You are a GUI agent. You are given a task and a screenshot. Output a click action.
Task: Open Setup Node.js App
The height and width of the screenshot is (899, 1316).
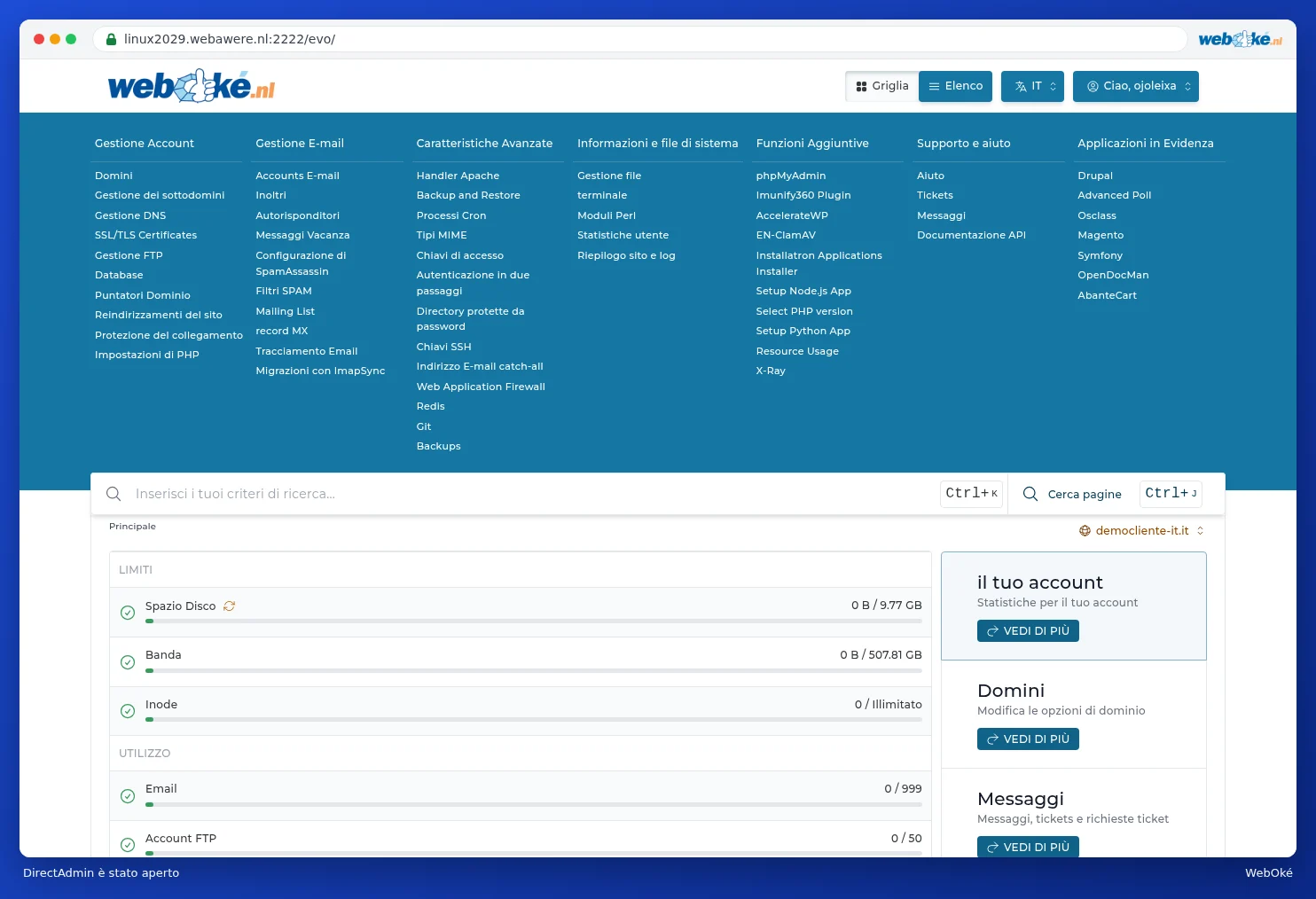pyautogui.click(x=803, y=292)
